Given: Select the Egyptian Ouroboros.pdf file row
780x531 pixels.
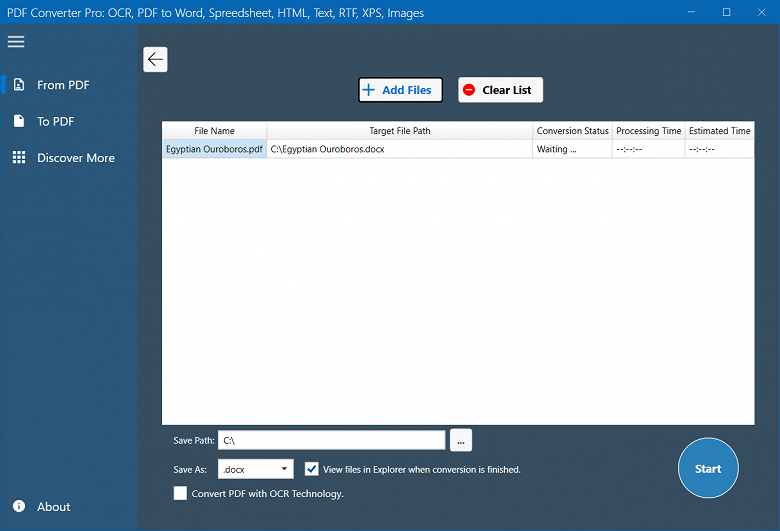Looking at the screenshot, I should pos(458,149).
